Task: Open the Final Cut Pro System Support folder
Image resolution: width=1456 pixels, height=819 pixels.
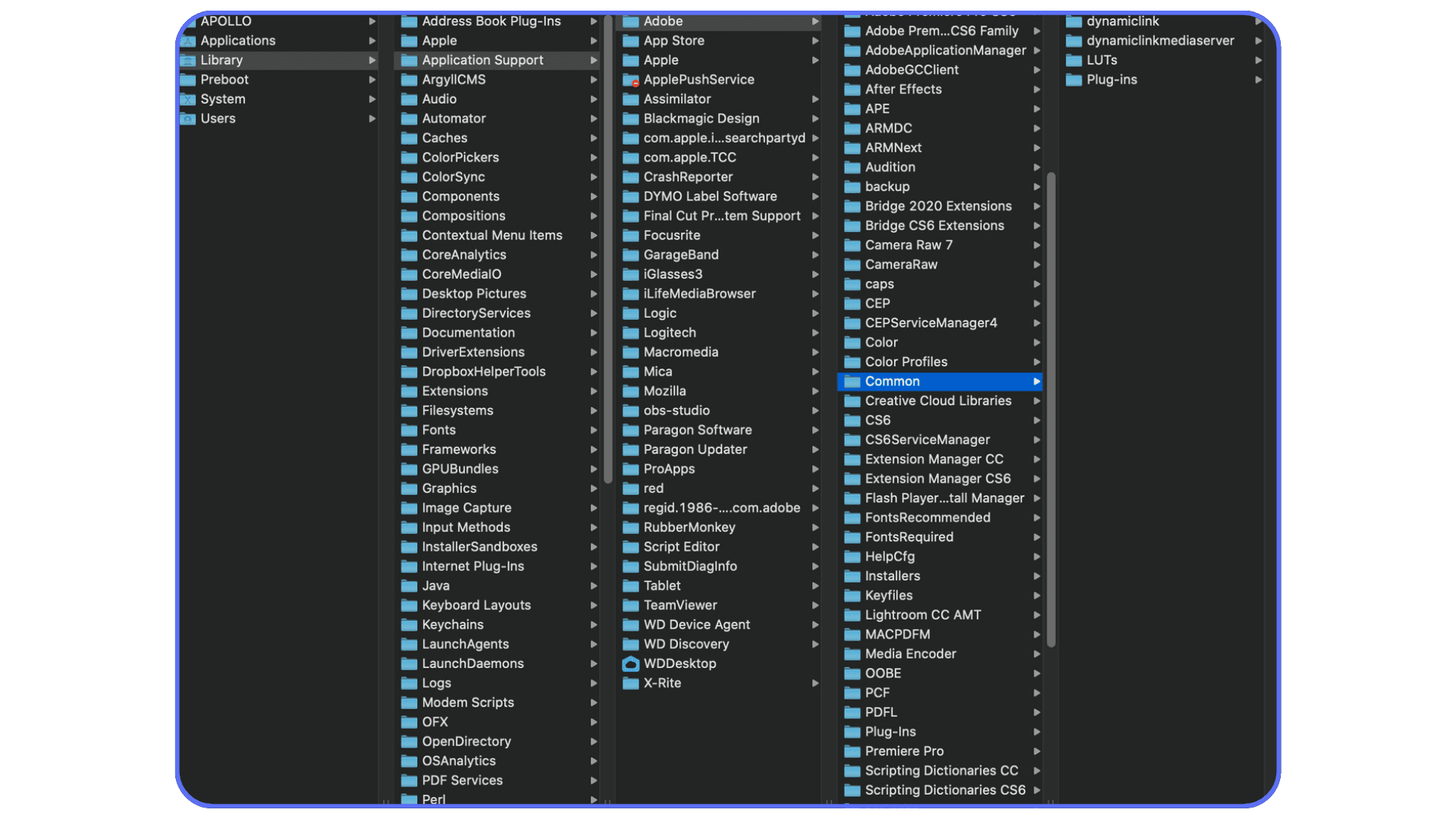Action: 721,215
